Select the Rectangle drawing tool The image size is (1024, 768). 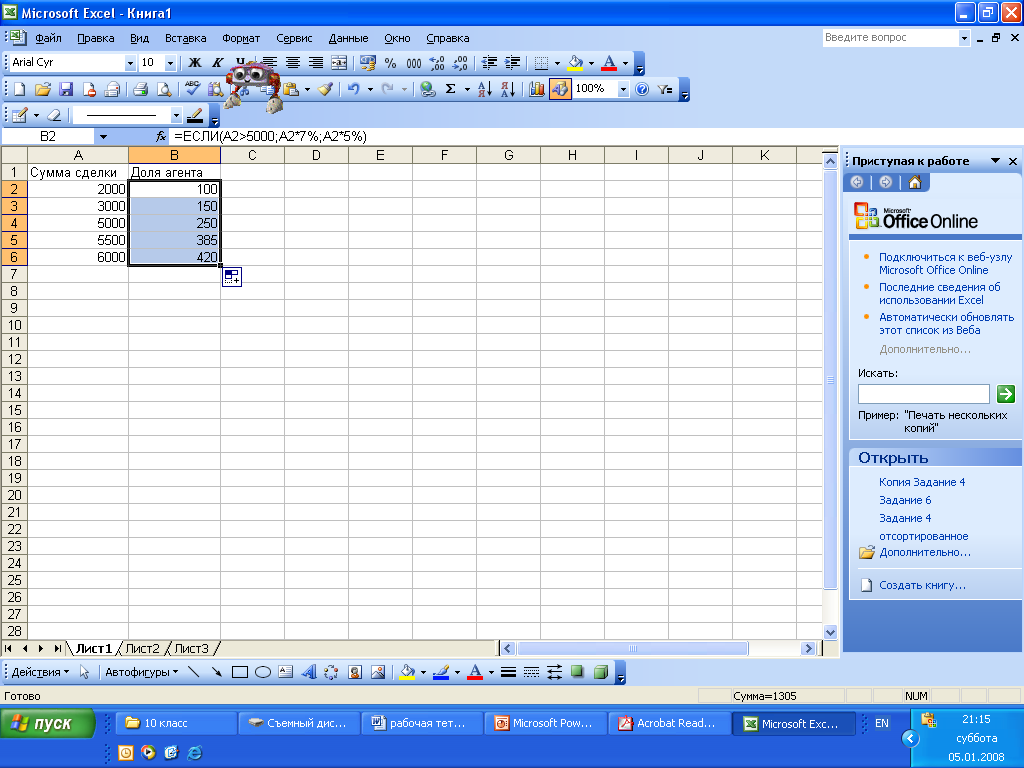(x=240, y=672)
